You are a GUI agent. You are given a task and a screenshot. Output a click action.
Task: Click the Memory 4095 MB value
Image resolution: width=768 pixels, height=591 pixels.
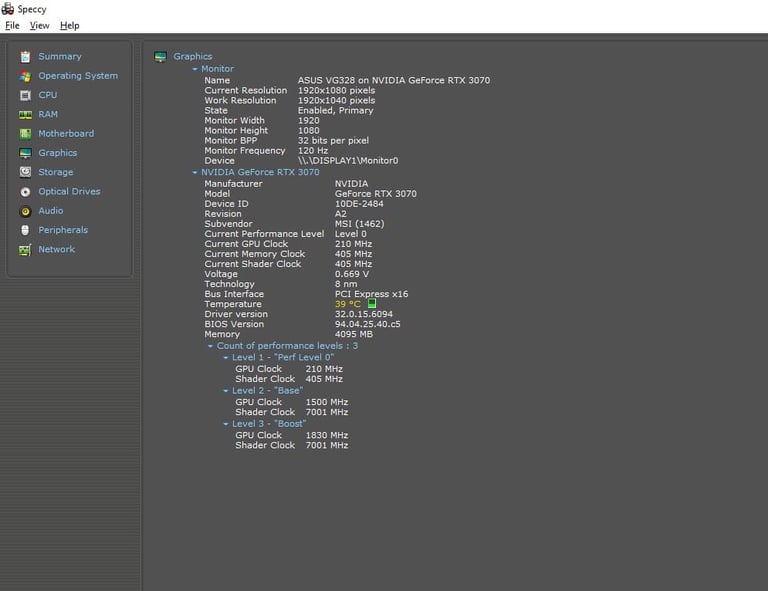(x=354, y=334)
